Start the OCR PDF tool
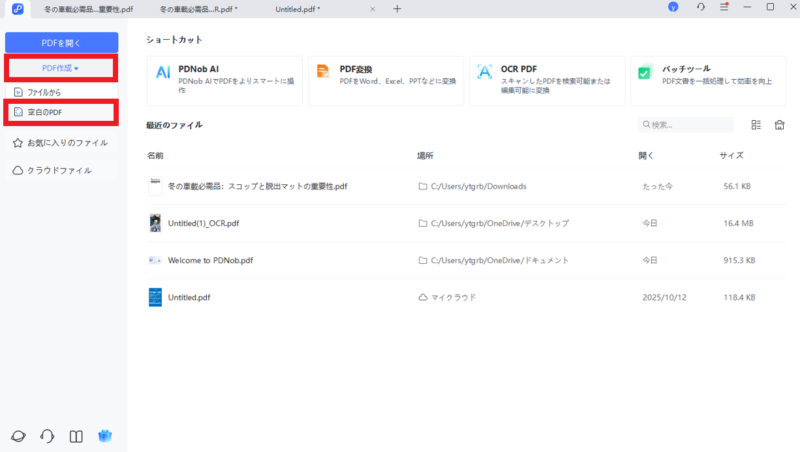The image size is (800, 452). tap(546, 80)
